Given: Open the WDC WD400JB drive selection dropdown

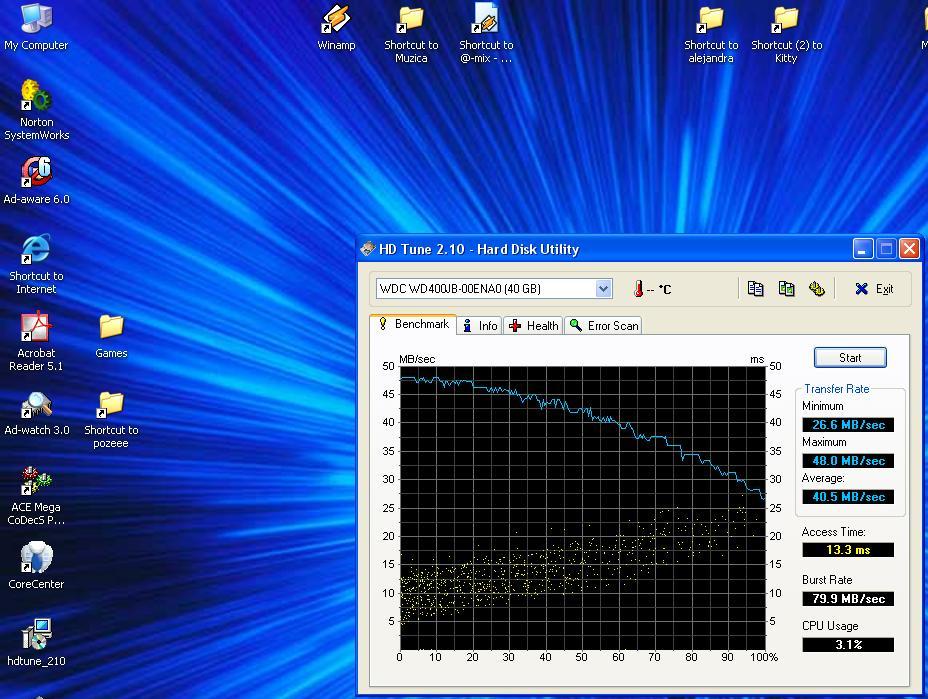Looking at the screenshot, I should [603, 289].
